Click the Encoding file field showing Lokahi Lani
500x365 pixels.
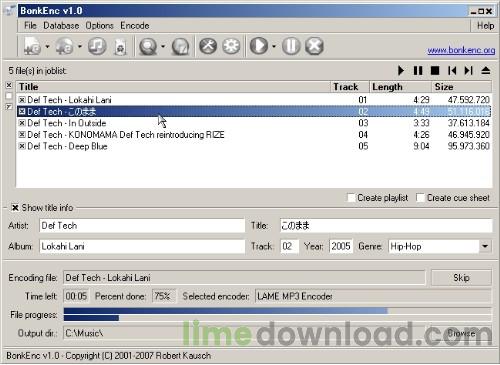244,278
